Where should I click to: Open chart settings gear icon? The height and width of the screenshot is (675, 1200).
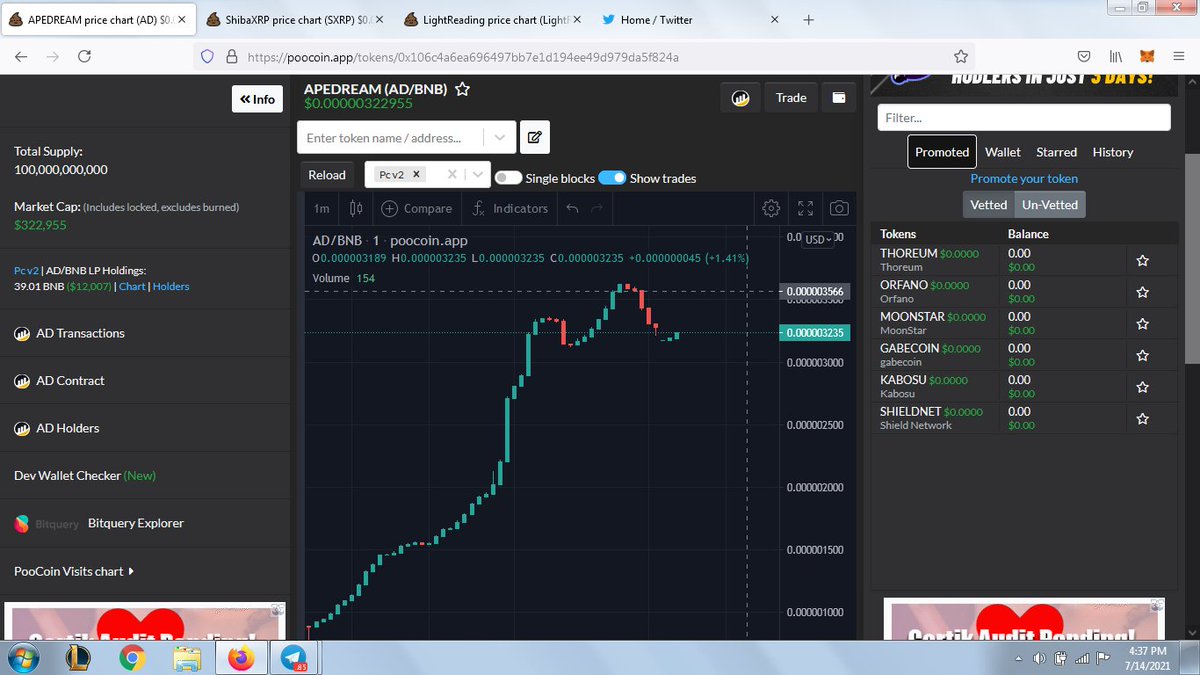pyautogui.click(x=771, y=208)
